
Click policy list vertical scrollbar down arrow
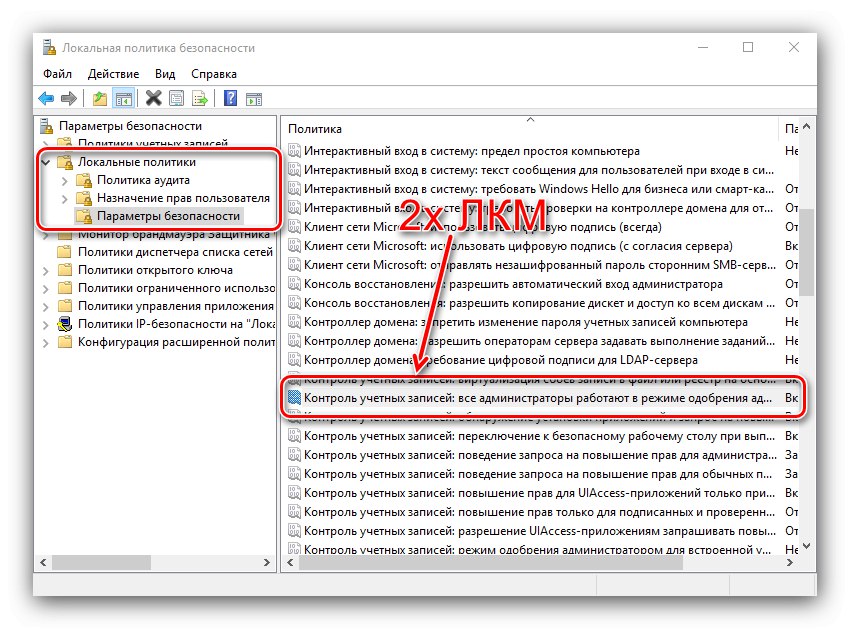click(807, 545)
